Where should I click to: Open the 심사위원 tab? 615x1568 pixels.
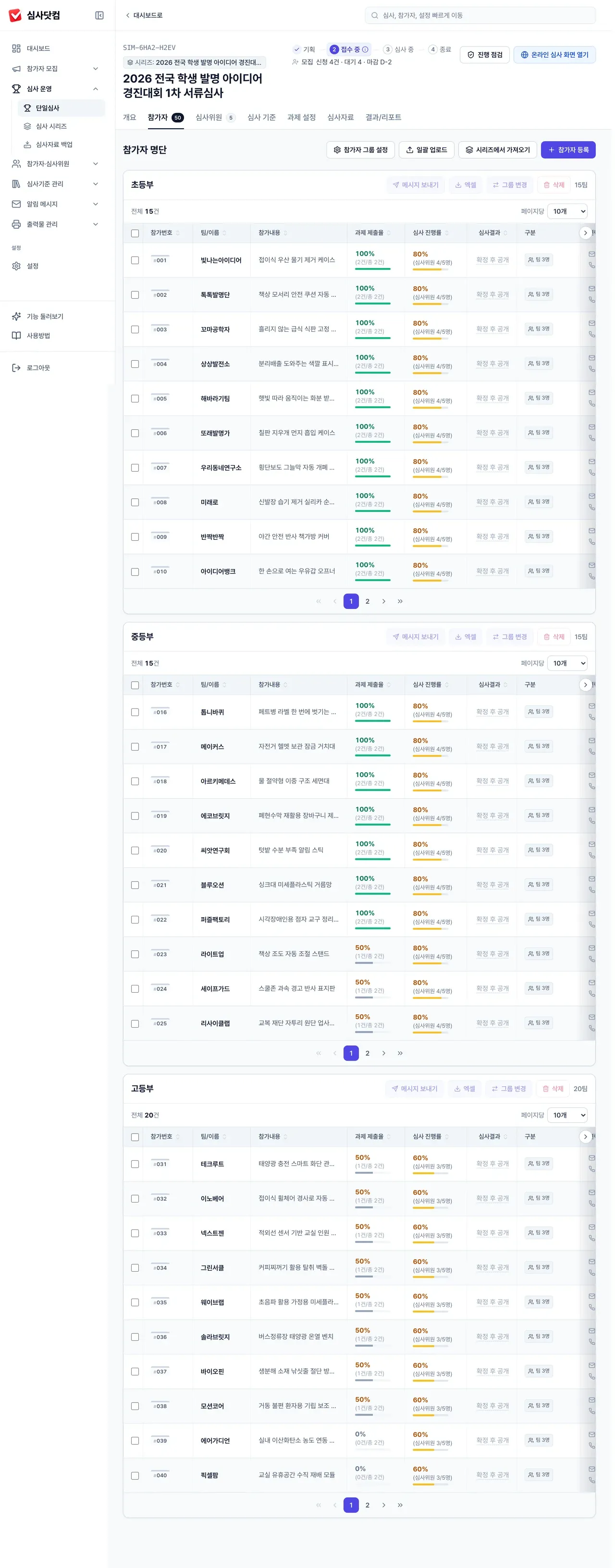coord(215,118)
